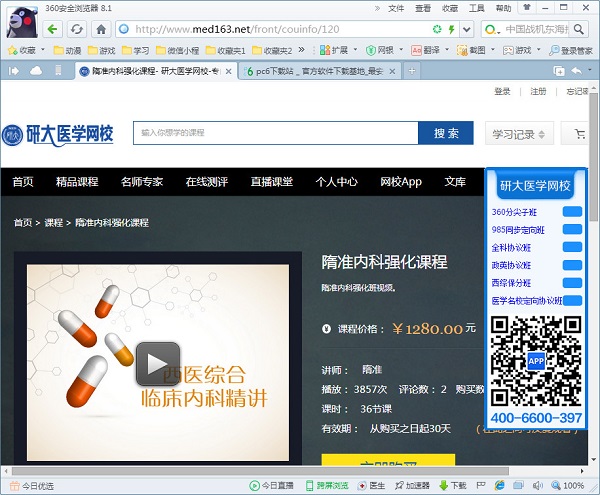Open 网校App navigation item
This screenshot has height=495, width=600.
pos(401,182)
